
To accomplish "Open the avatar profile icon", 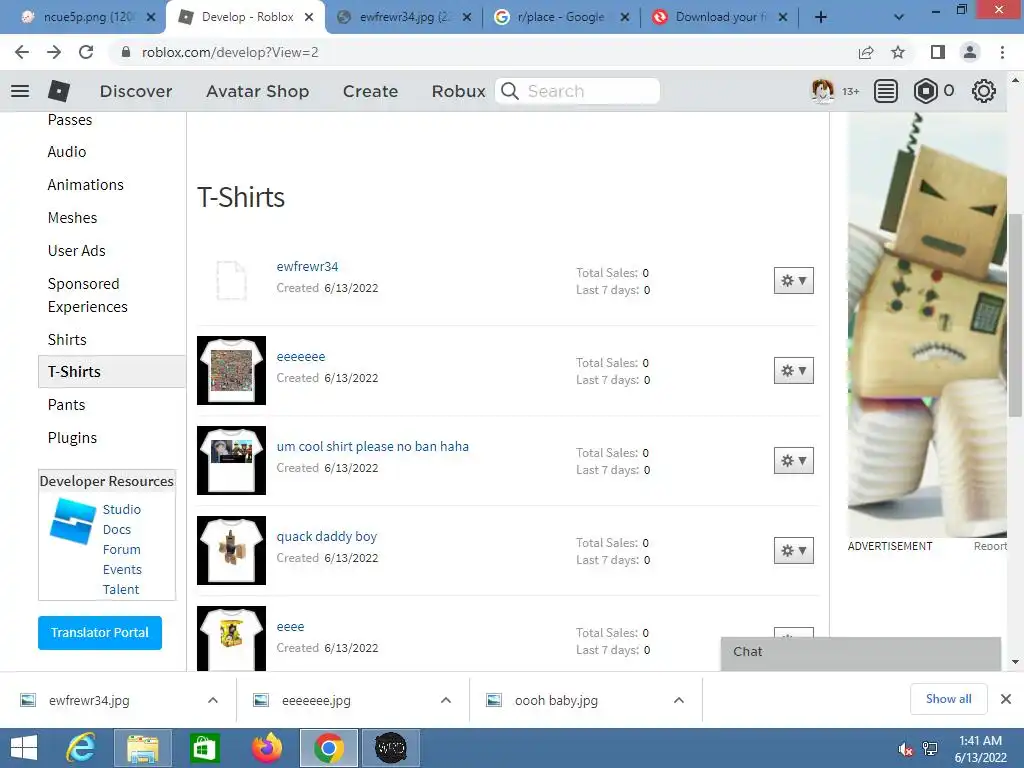I will tap(822, 91).
